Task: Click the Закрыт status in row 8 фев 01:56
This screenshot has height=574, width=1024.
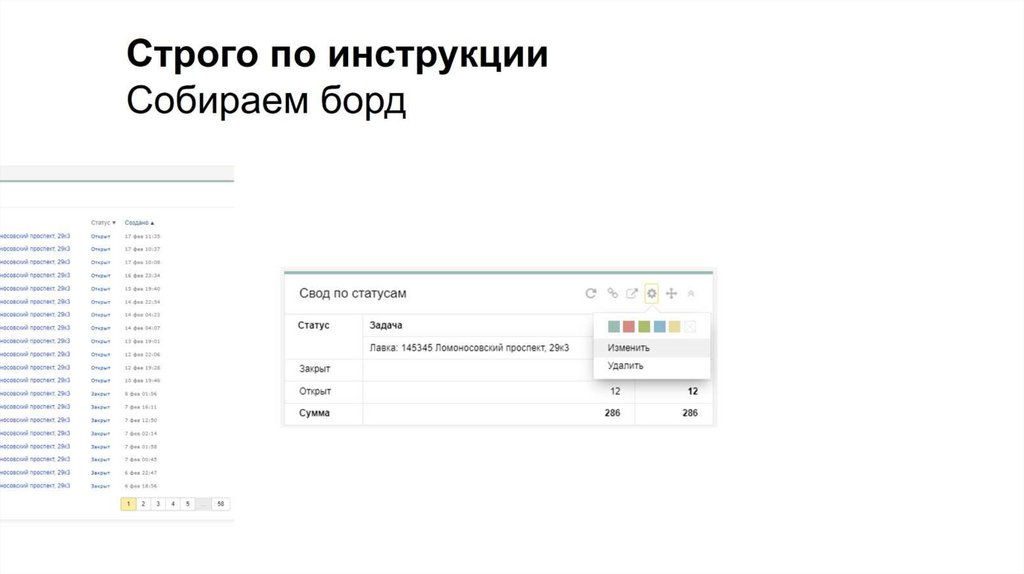Action: point(101,394)
